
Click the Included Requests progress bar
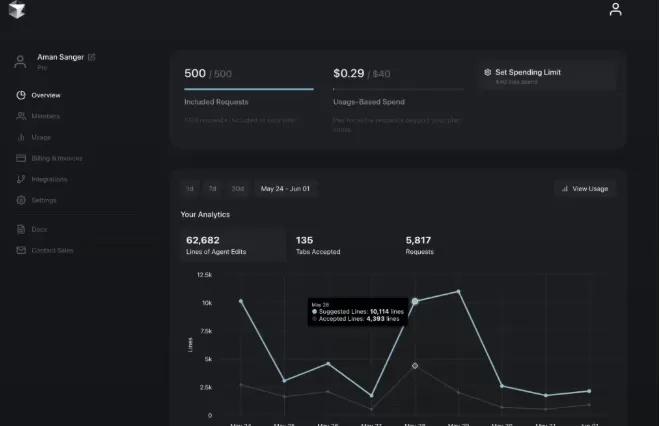click(249, 89)
